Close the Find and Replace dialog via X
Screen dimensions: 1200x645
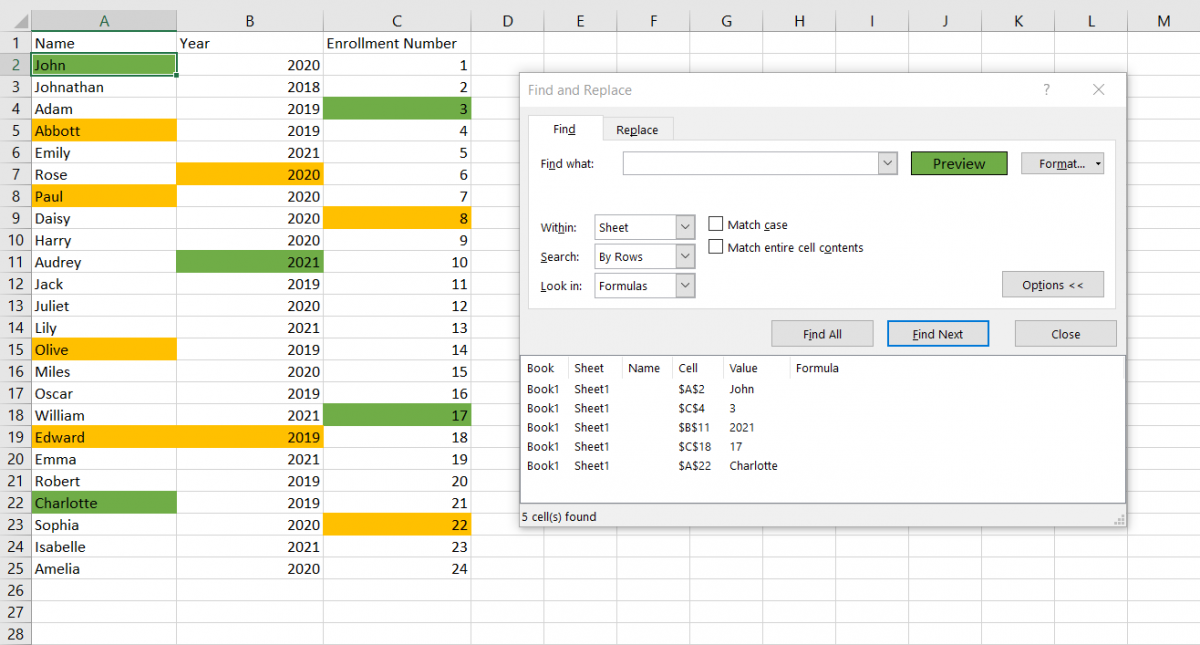pos(1098,90)
